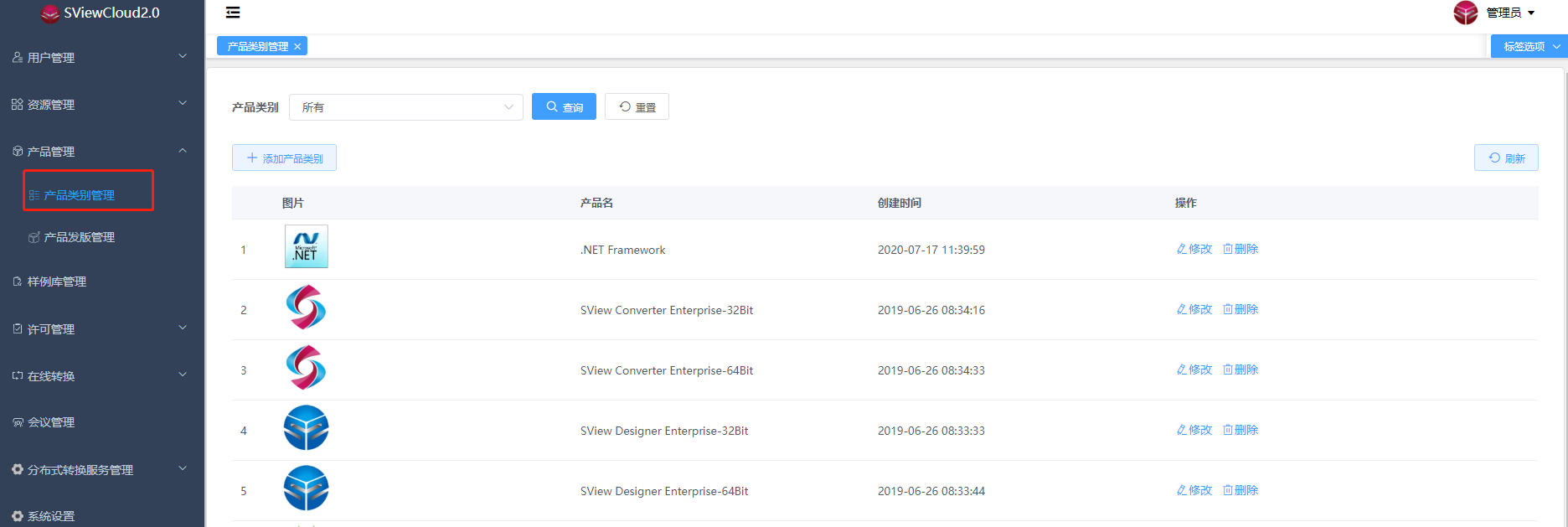This screenshot has height=527, width=1568.
Task: Collapse the 产品管理 menu
Action: 102,151
